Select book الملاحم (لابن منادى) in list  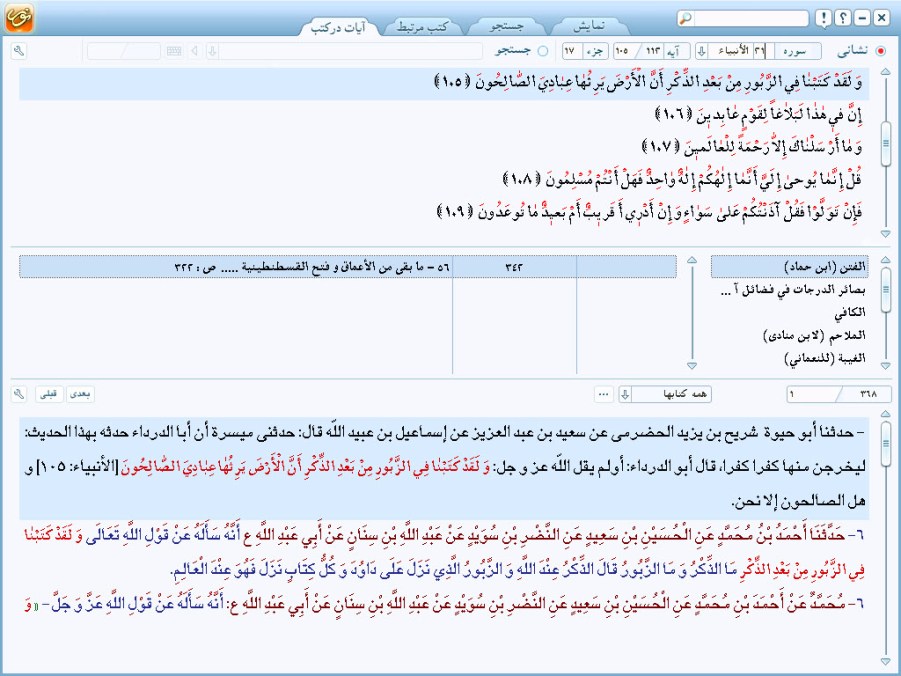coord(789,336)
